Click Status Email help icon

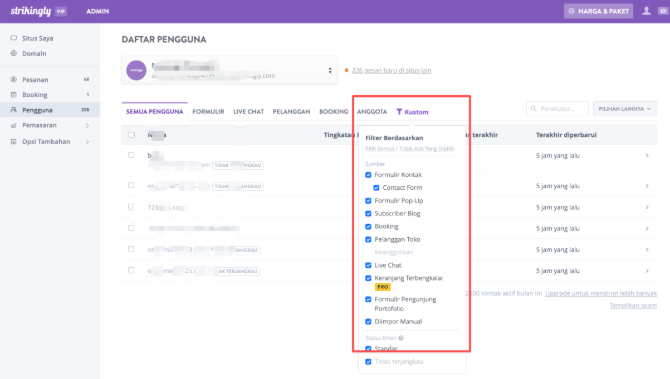coord(401,338)
